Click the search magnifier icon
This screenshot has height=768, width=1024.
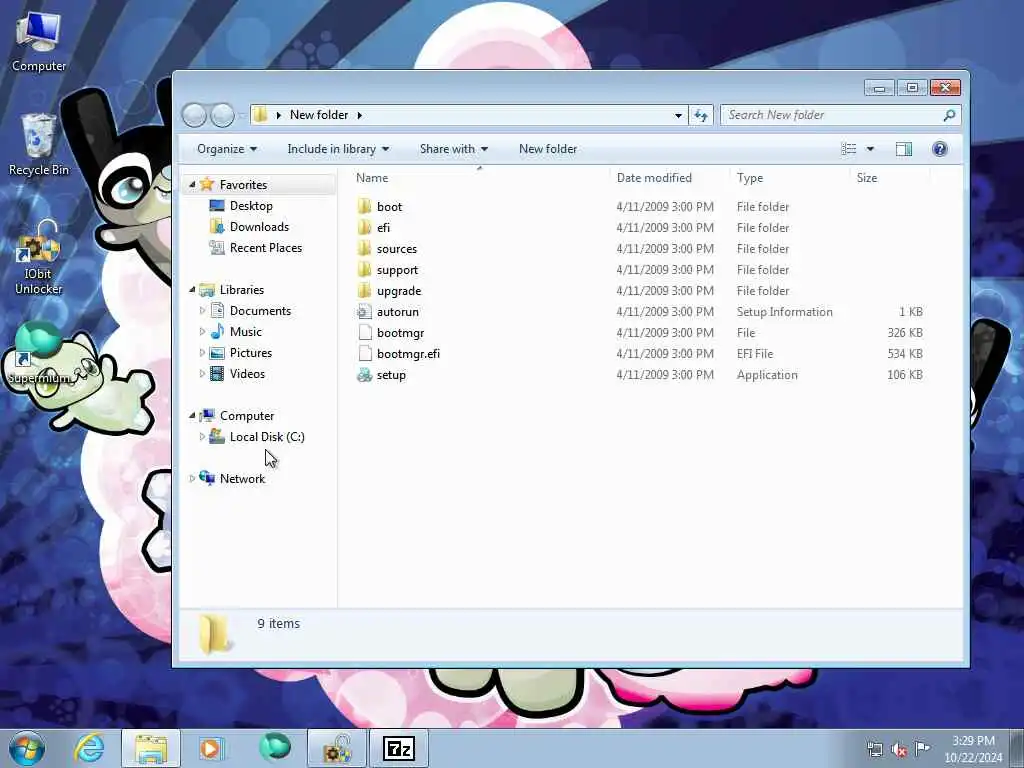[x=949, y=115]
